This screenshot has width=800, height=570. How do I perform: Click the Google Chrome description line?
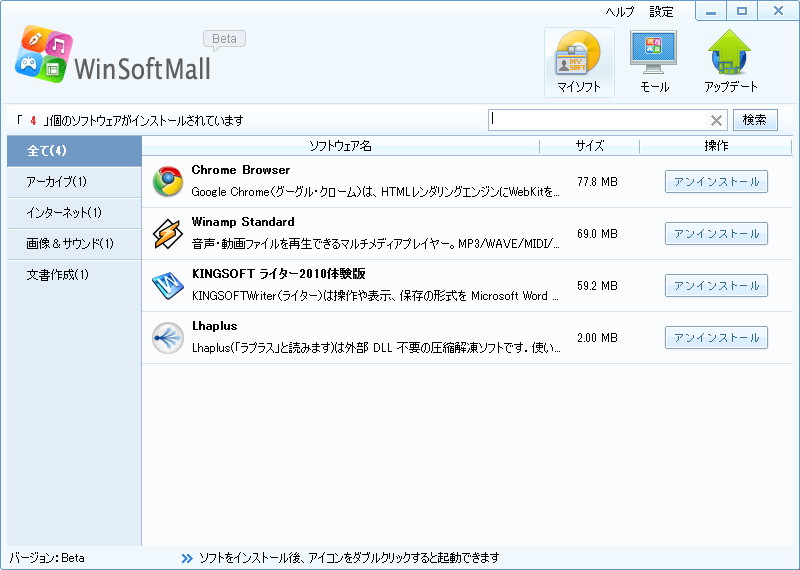tap(376, 192)
